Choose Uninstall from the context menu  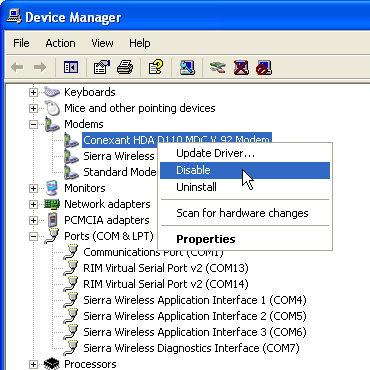click(x=245, y=187)
